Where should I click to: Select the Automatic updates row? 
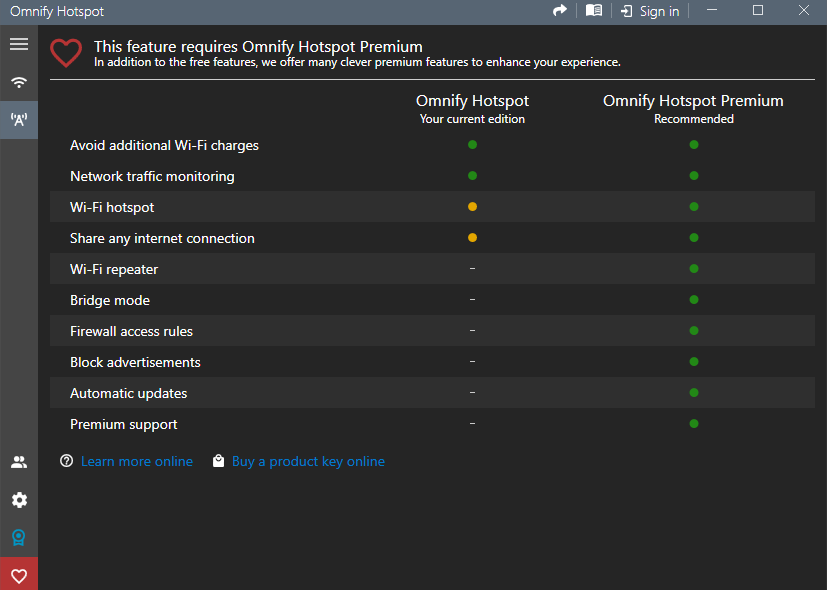pyautogui.click(x=432, y=393)
